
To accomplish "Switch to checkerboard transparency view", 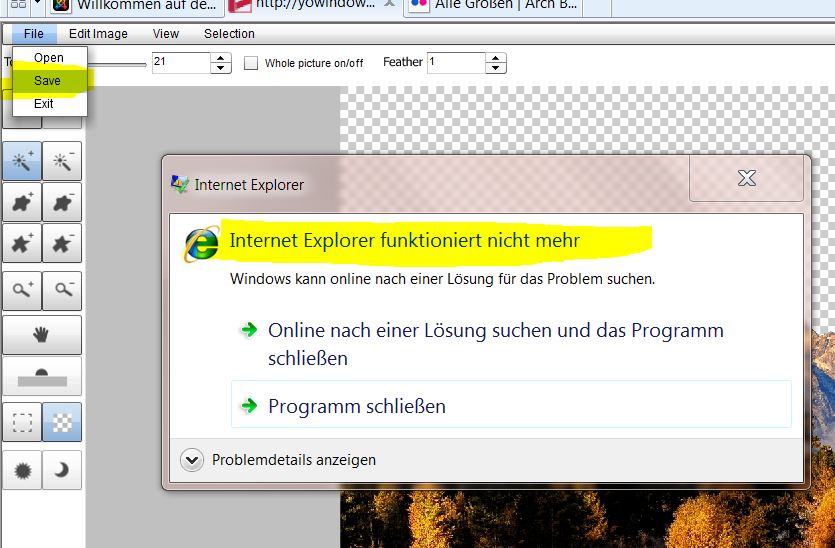I will coord(62,422).
